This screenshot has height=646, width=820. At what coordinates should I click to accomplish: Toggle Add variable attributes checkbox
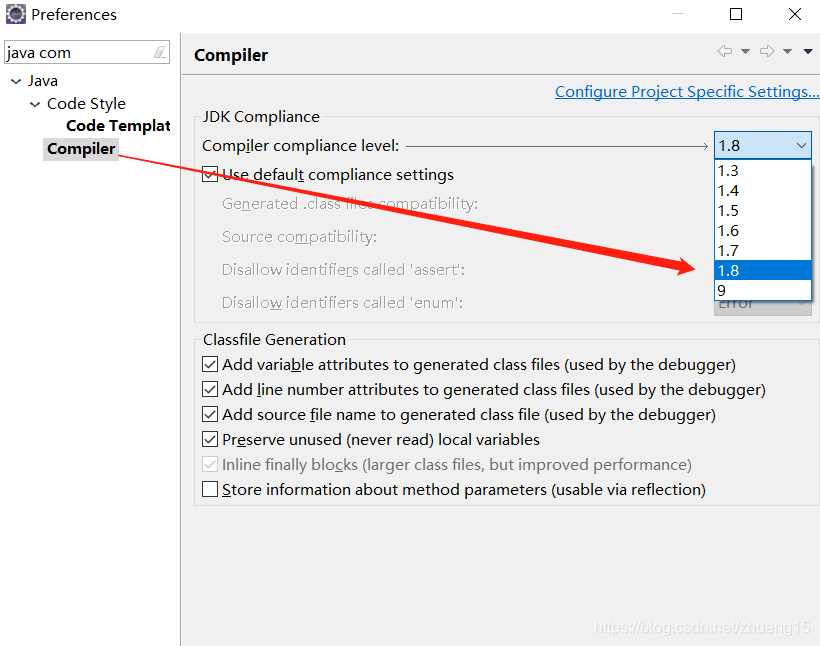[210, 365]
